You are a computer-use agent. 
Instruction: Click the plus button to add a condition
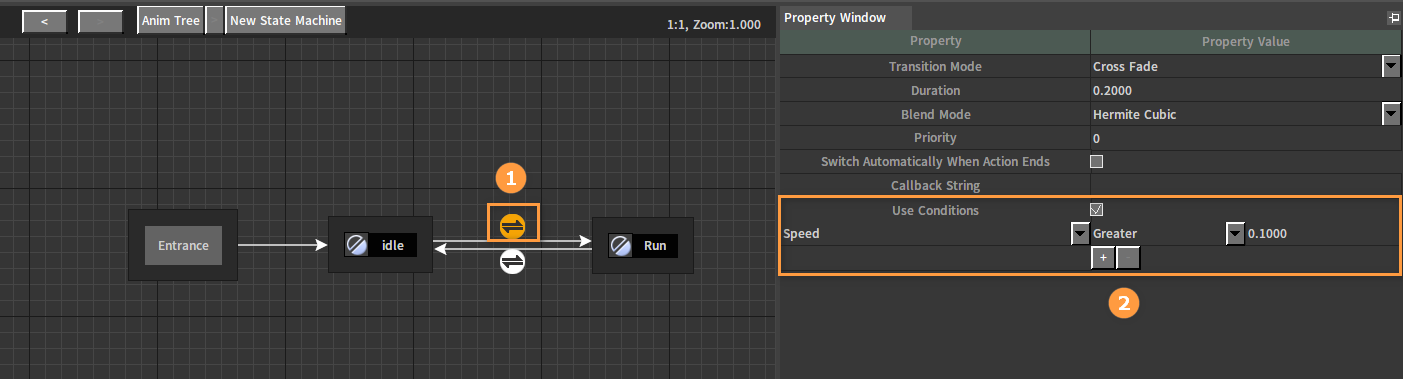[1102, 258]
